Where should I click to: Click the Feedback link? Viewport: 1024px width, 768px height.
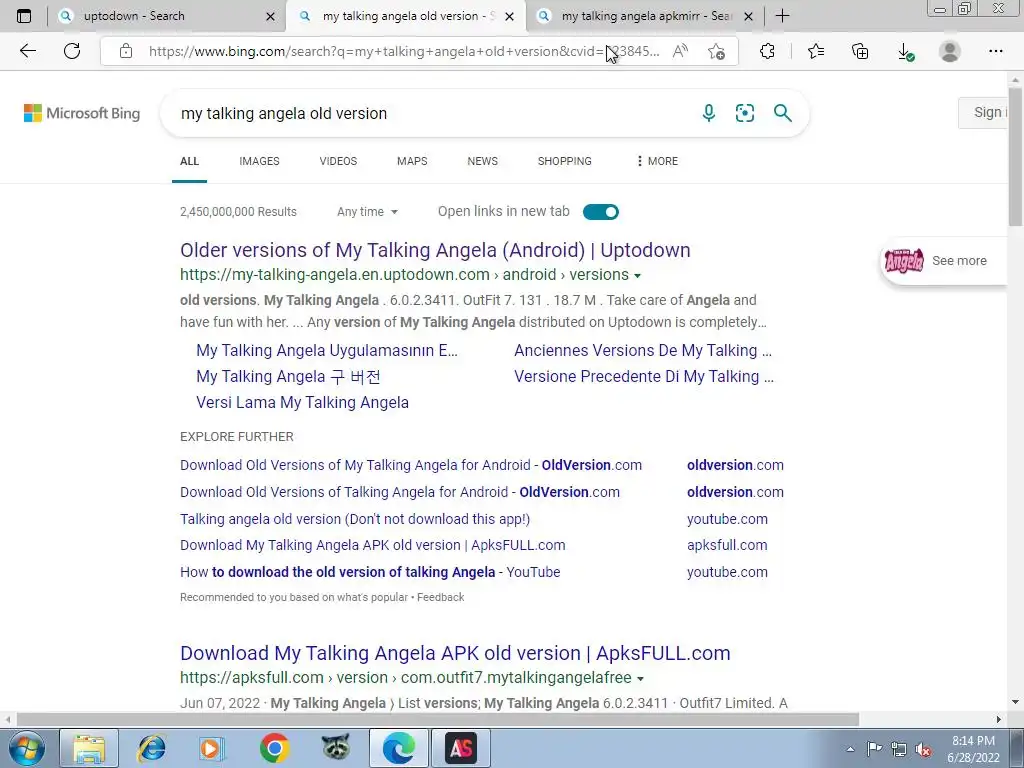pyautogui.click(x=441, y=598)
